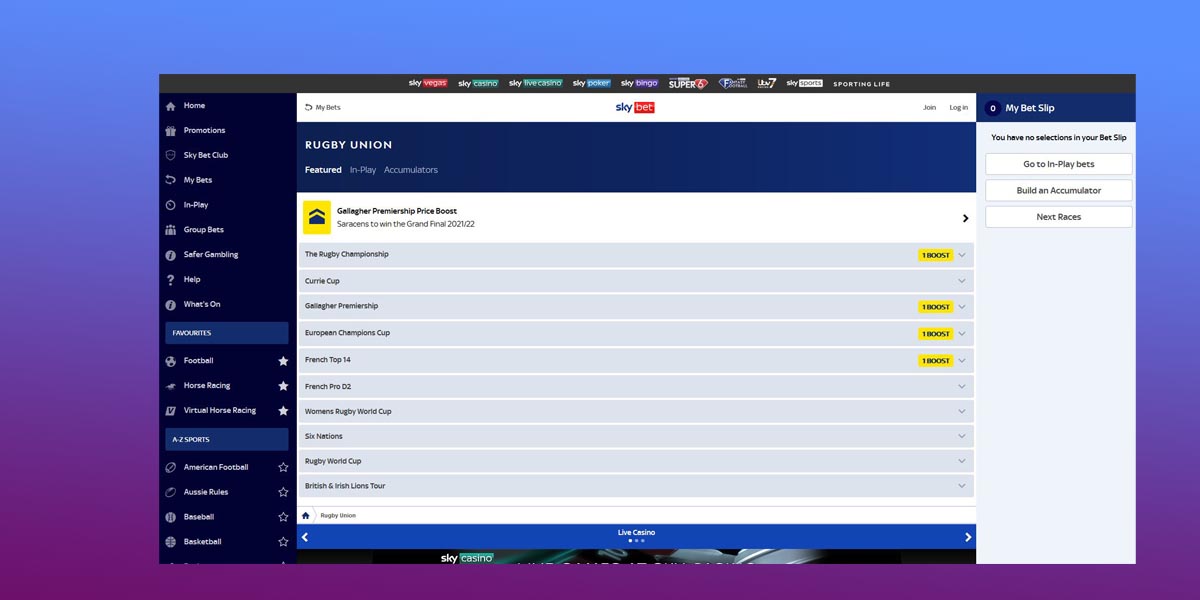Unfavourite Football with its star

coord(283,361)
